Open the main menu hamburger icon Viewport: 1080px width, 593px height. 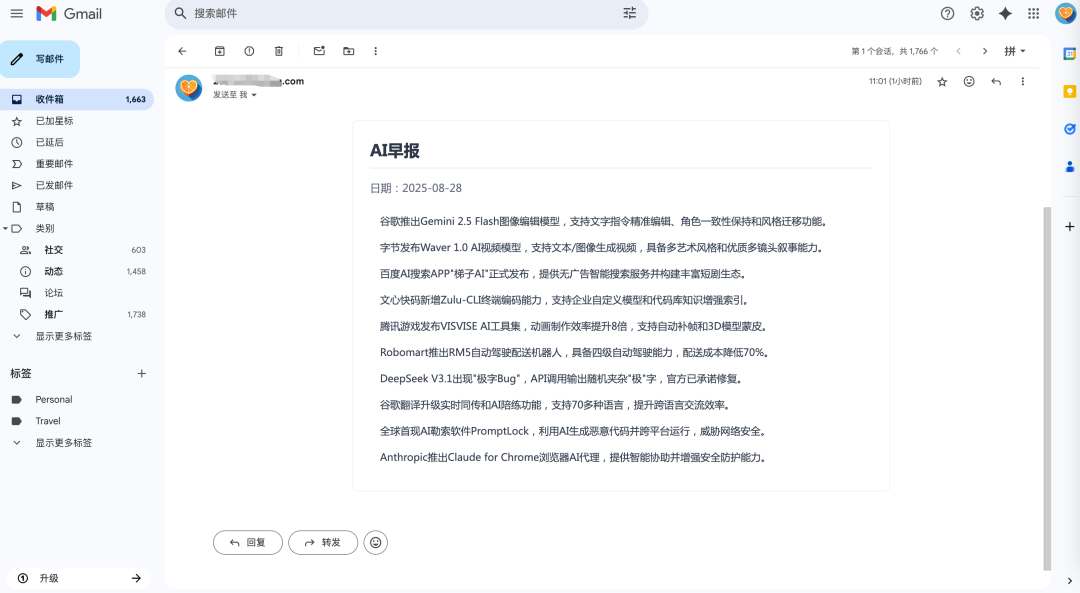pos(17,13)
